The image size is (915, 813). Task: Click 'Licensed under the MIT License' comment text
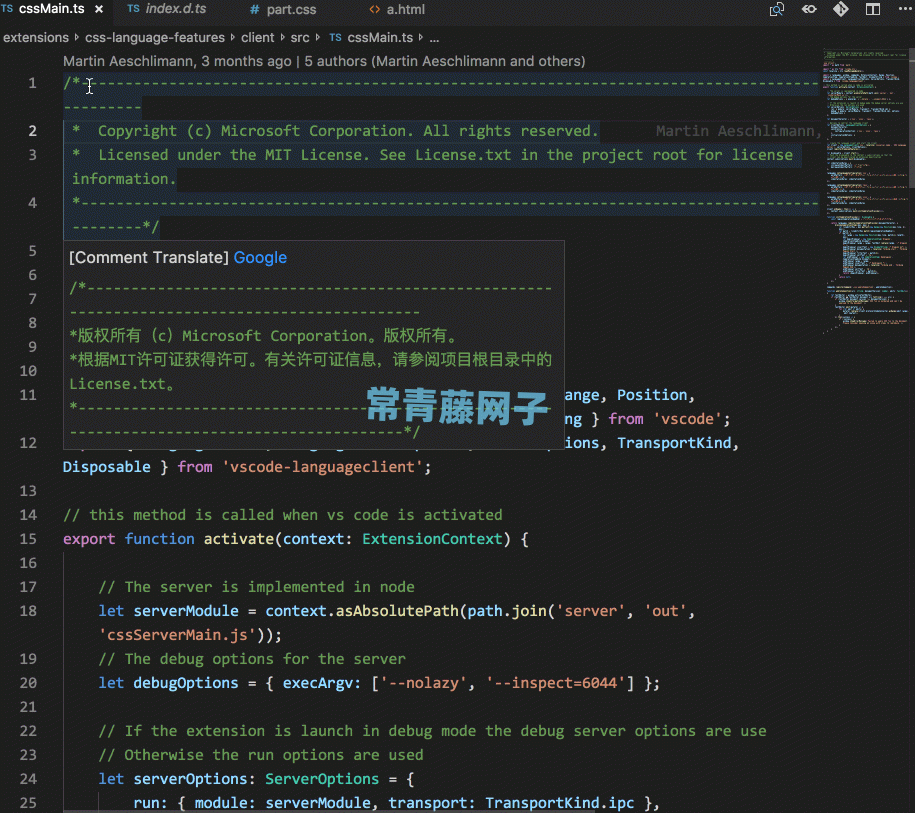click(233, 155)
